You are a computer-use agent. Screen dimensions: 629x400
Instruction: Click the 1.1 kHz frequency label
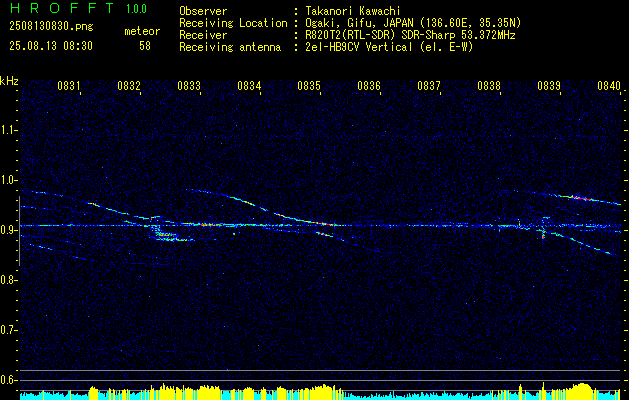[7, 130]
